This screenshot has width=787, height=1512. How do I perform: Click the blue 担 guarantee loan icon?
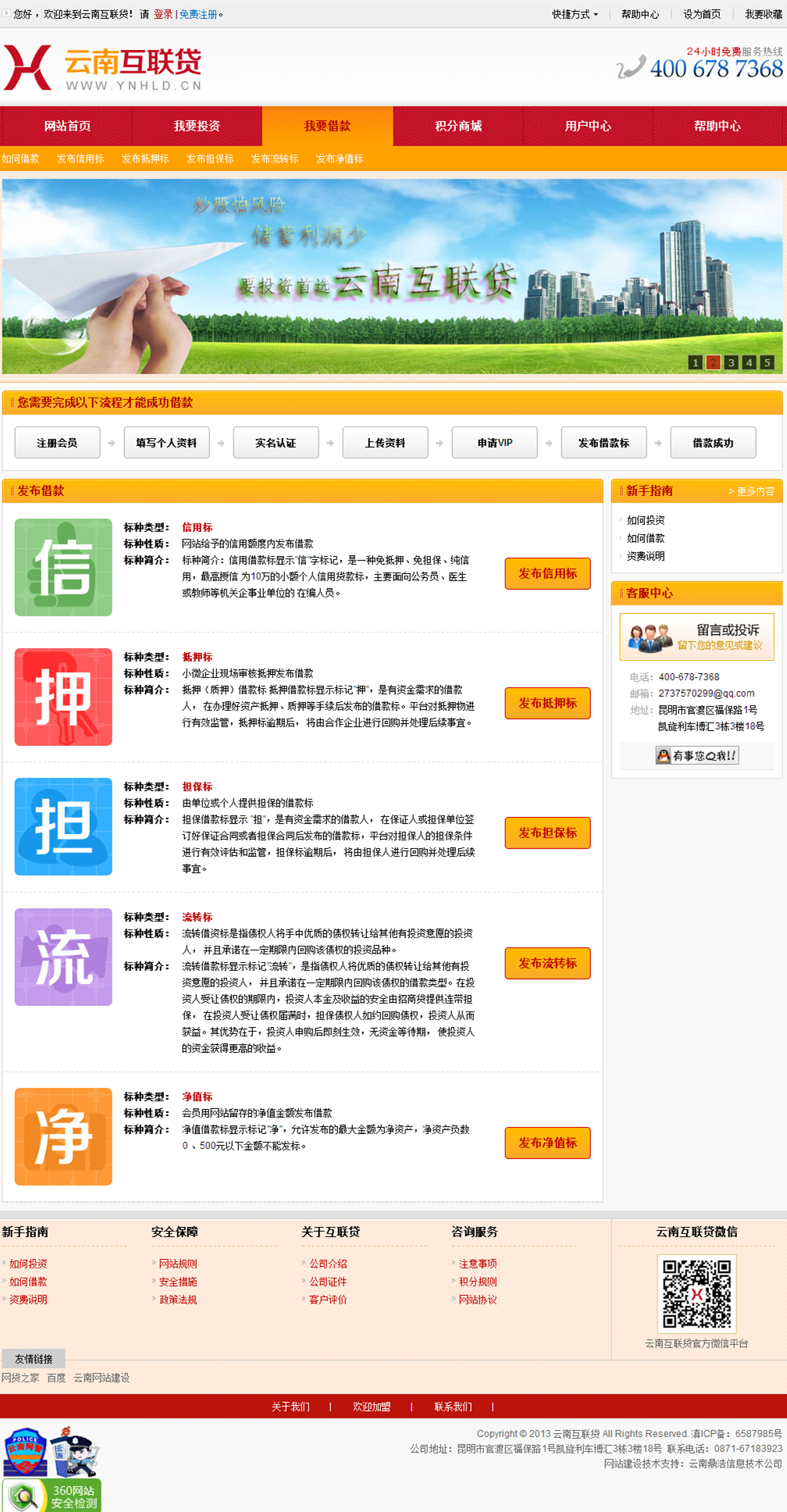[x=63, y=826]
